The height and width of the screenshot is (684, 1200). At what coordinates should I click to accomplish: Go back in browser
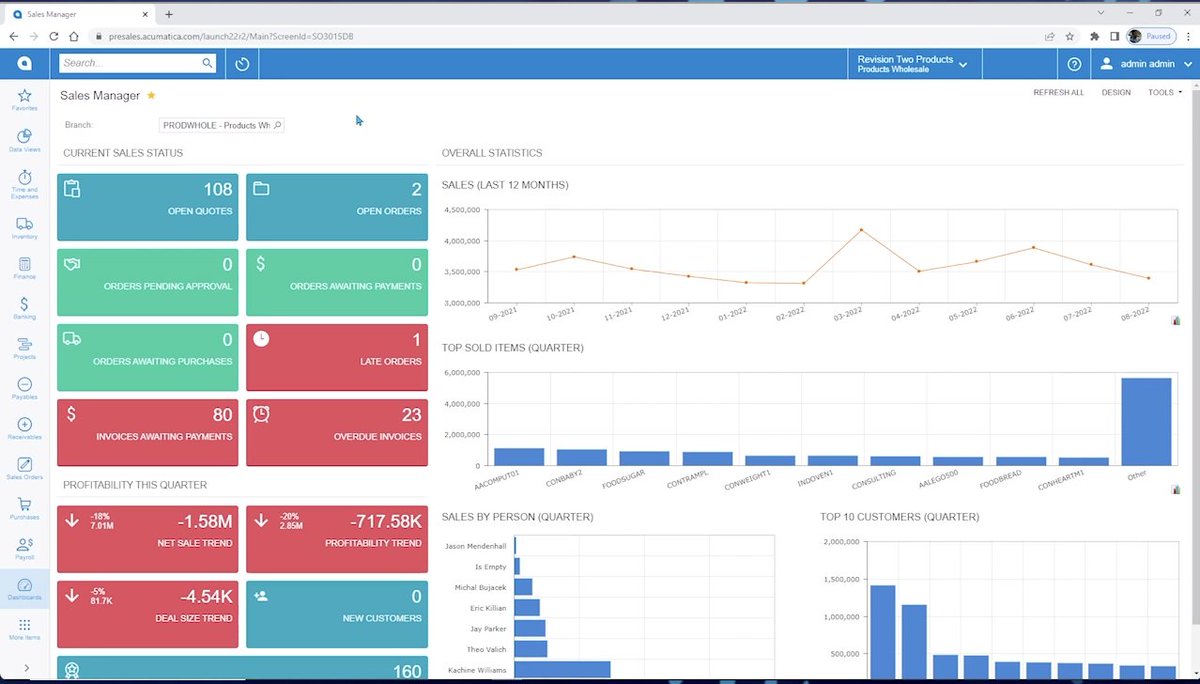click(x=14, y=36)
